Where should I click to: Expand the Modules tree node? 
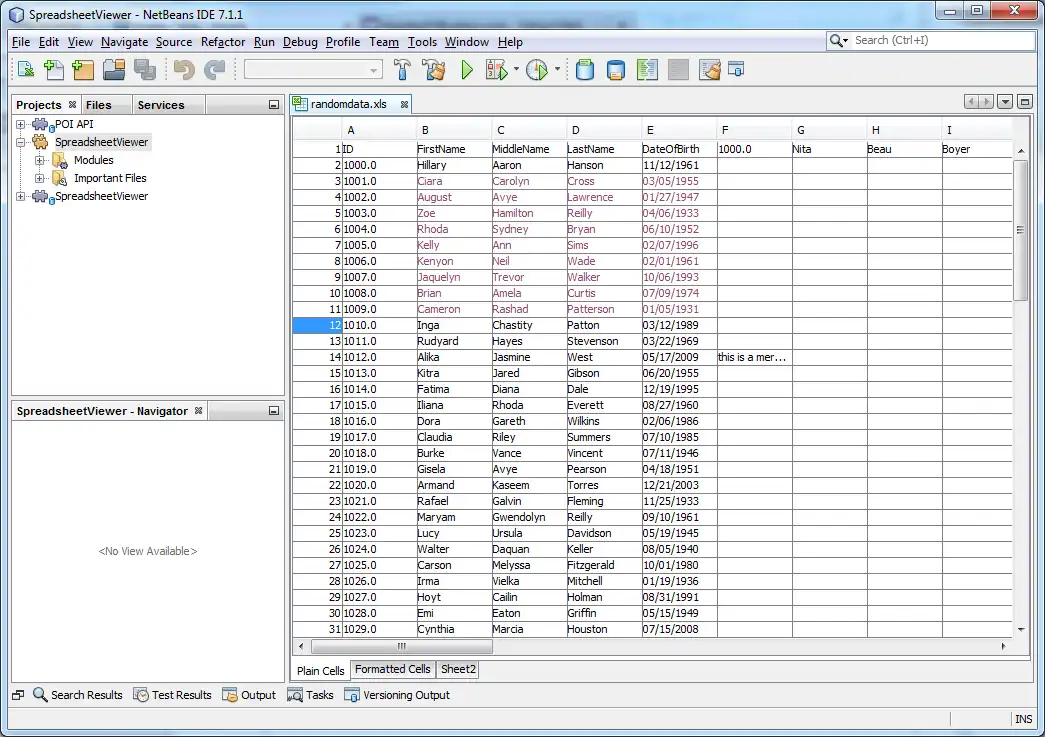tap(40, 160)
